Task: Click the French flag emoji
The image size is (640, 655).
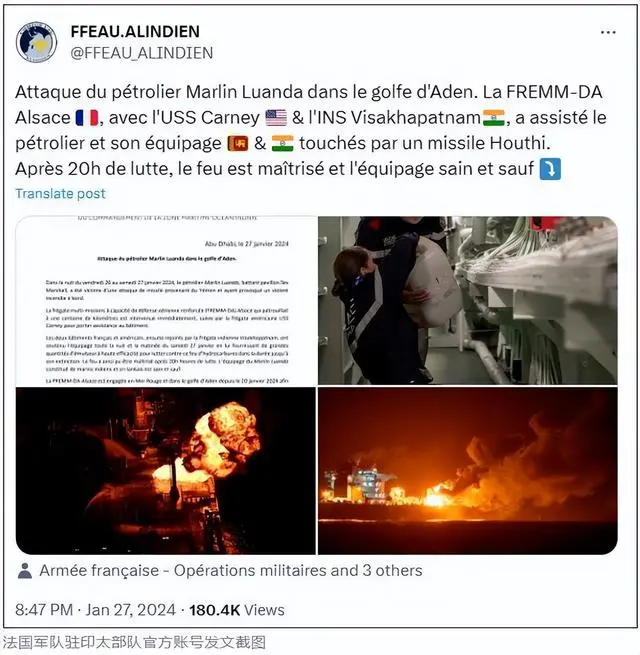Action: click(x=87, y=118)
